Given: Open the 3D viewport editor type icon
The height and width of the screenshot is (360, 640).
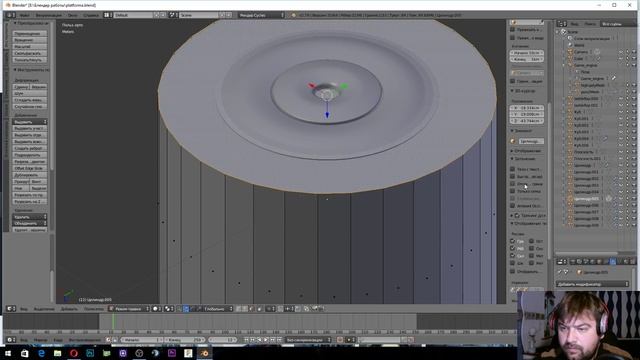Looking at the screenshot, I should [x=10, y=309].
